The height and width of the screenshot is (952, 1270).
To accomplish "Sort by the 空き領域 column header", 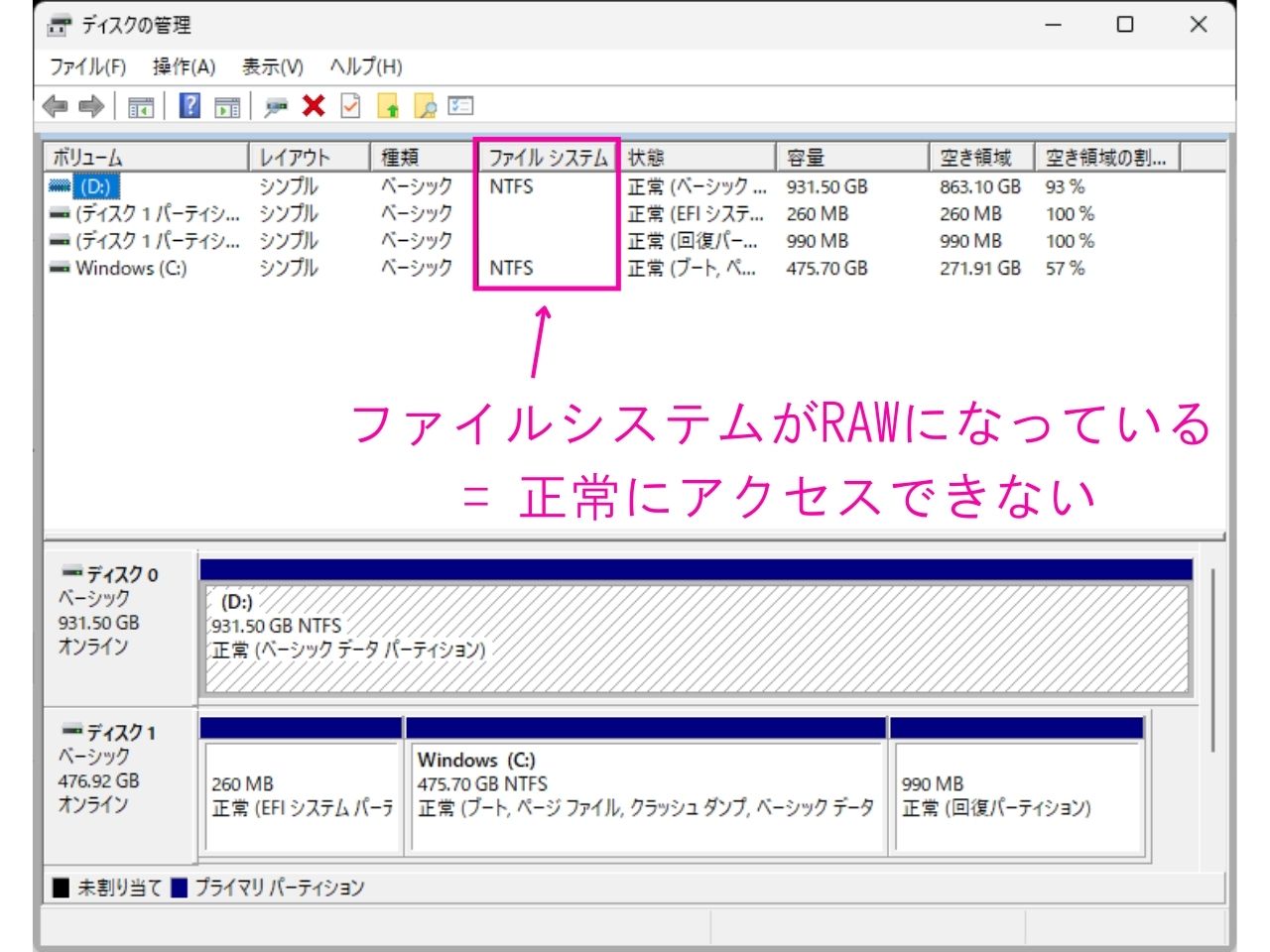I will pos(983,157).
